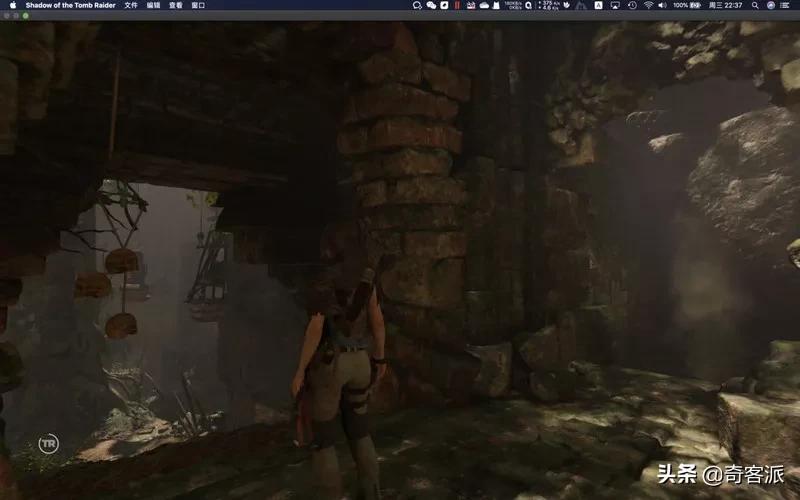800x500 pixels.
Task: Open the Apple menu
Action: click(13, 5)
